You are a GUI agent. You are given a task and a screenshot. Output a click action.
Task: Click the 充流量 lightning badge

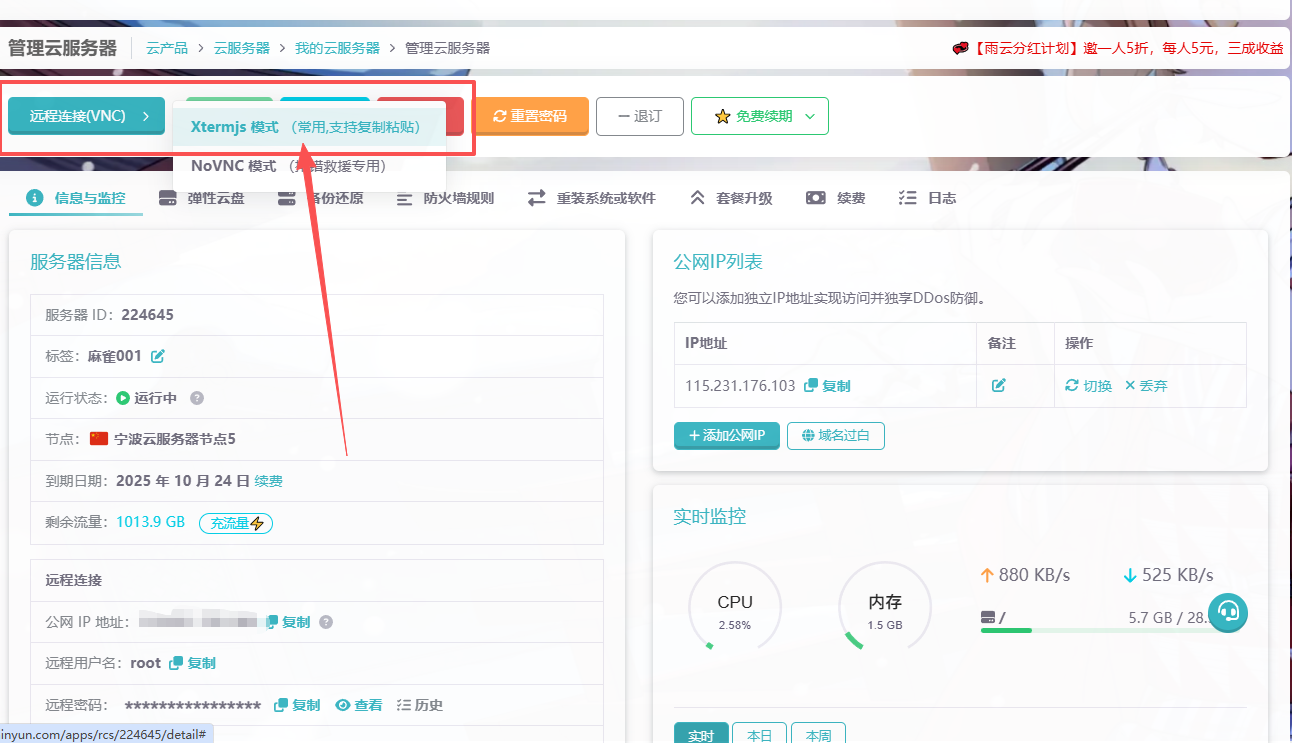pyautogui.click(x=236, y=522)
